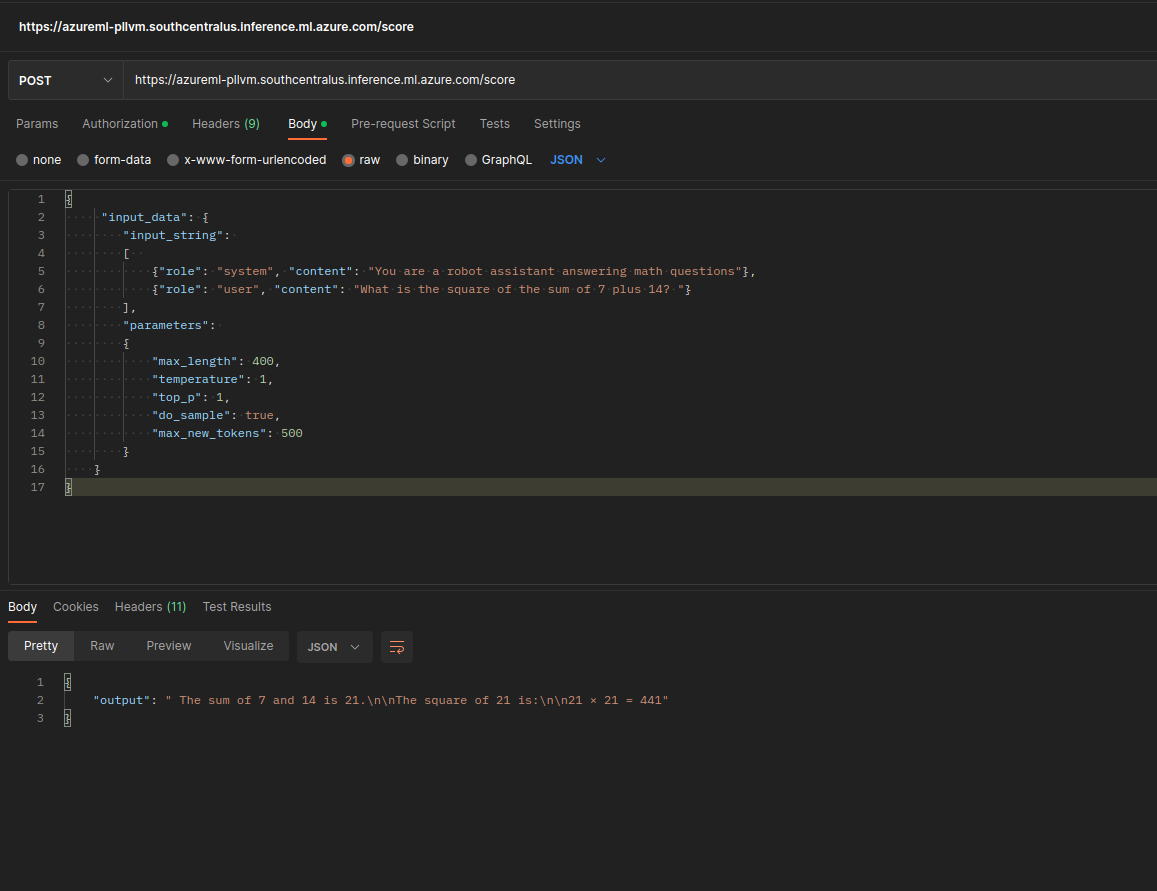The width and height of the screenshot is (1157, 891).
Task: Open the Params tab
Action: tap(37, 124)
